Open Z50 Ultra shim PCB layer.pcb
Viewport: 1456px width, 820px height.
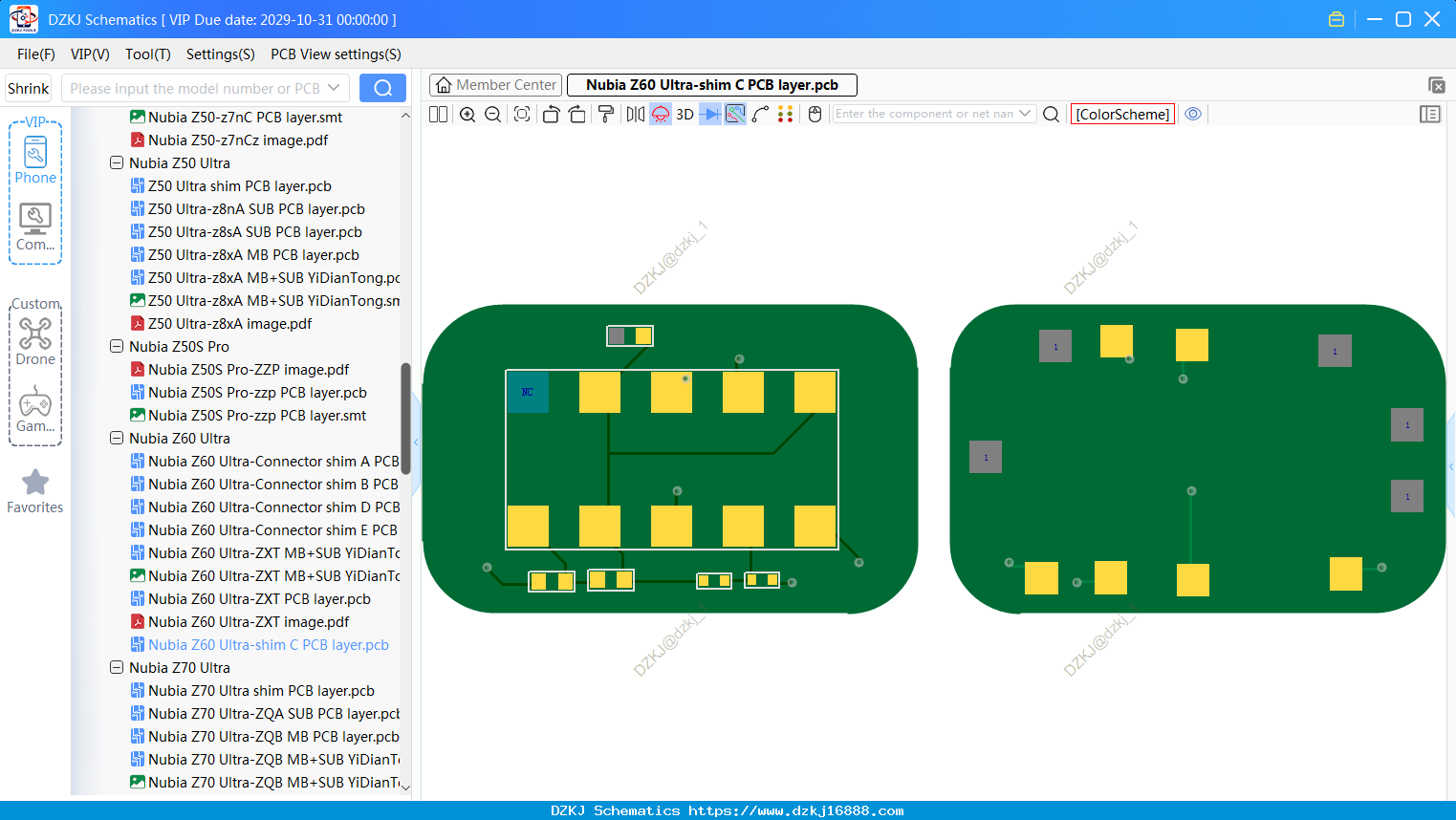(240, 186)
